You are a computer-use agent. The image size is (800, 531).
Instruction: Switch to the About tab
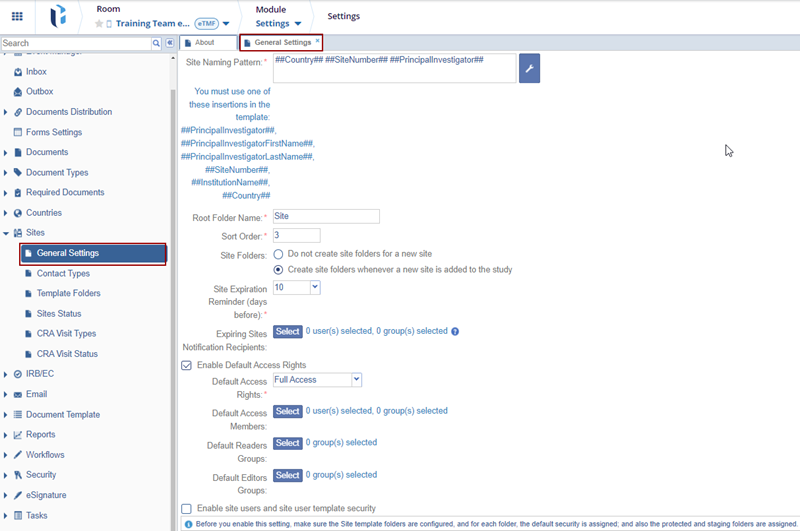click(x=208, y=43)
